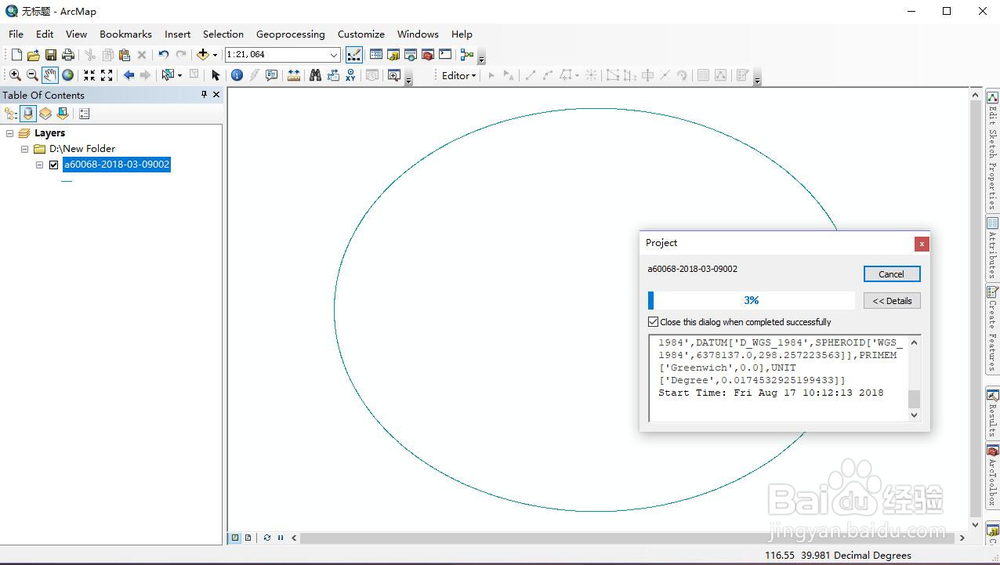Select Features tool icon
This screenshot has width=1000, height=565.
pyautogui.click(x=168, y=75)
